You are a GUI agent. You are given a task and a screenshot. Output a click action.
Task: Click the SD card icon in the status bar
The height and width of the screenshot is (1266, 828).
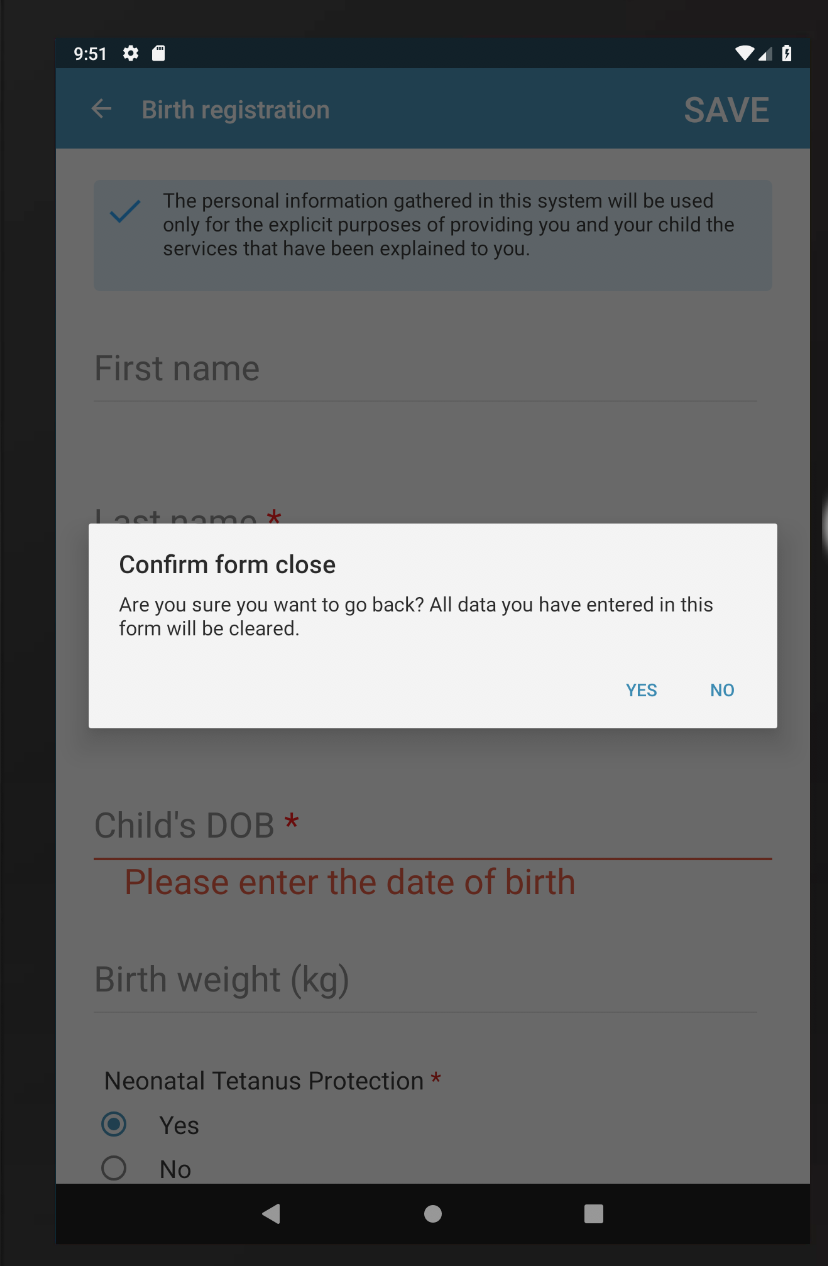click(159, 53)
